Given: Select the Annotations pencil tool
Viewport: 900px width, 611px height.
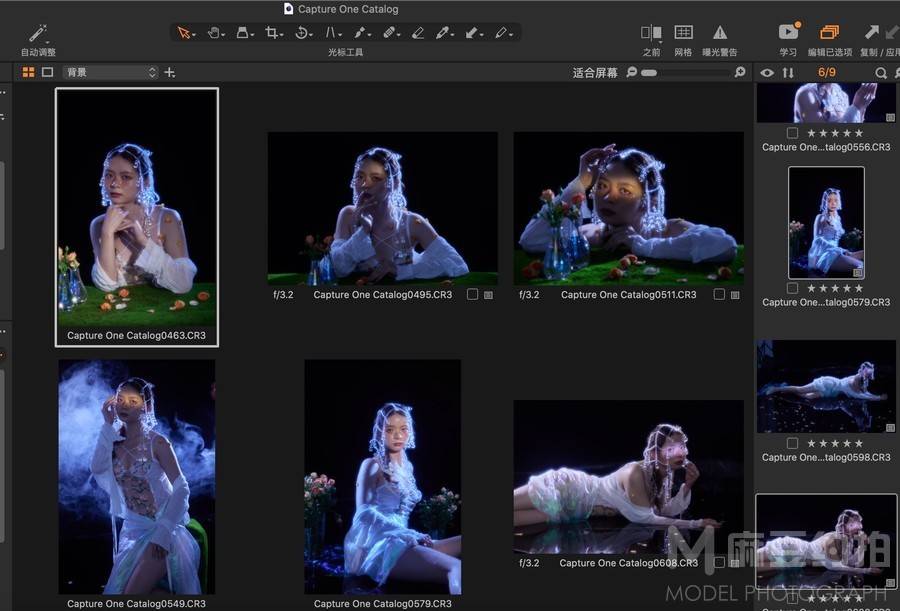Looking at the screenshot, I should tap(501, 33).
